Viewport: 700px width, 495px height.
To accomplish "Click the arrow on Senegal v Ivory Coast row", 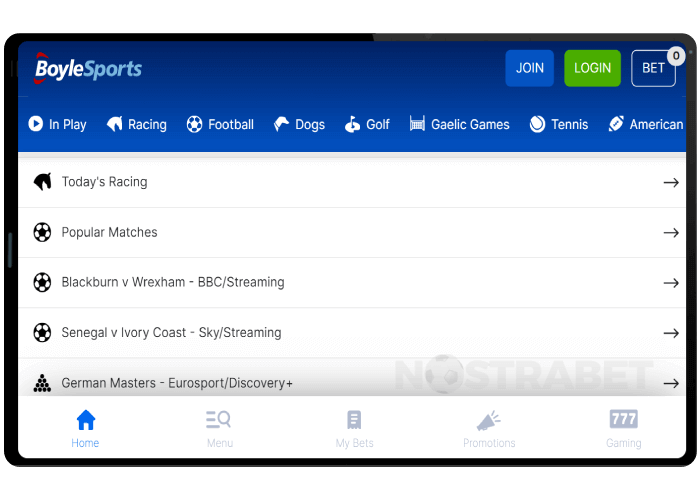I will (x=671, y=333).
